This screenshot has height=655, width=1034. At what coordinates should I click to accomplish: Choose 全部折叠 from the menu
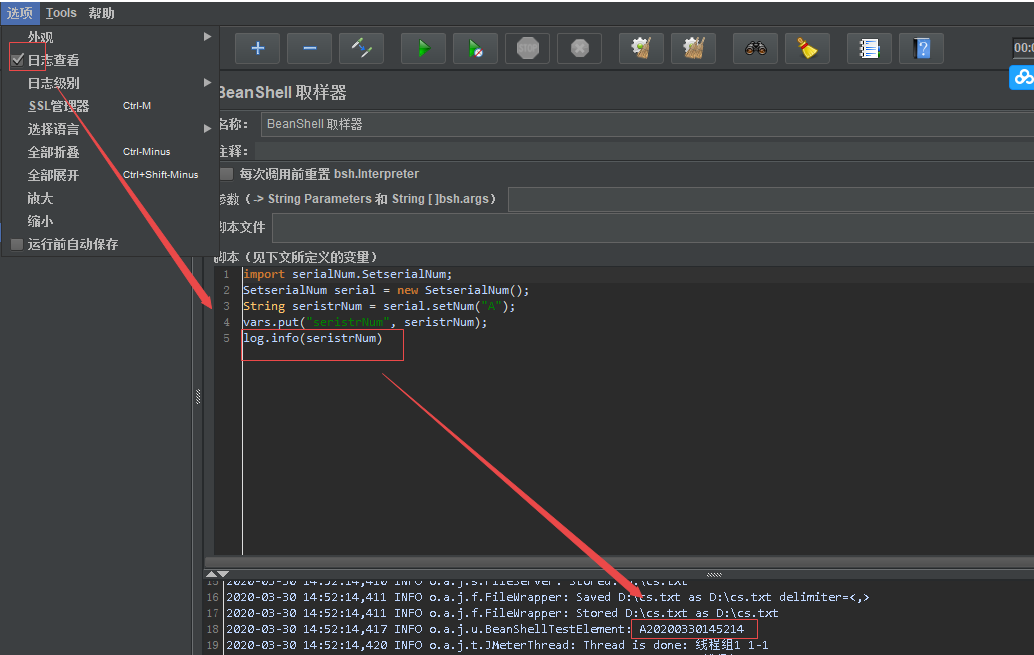point(109,152)
